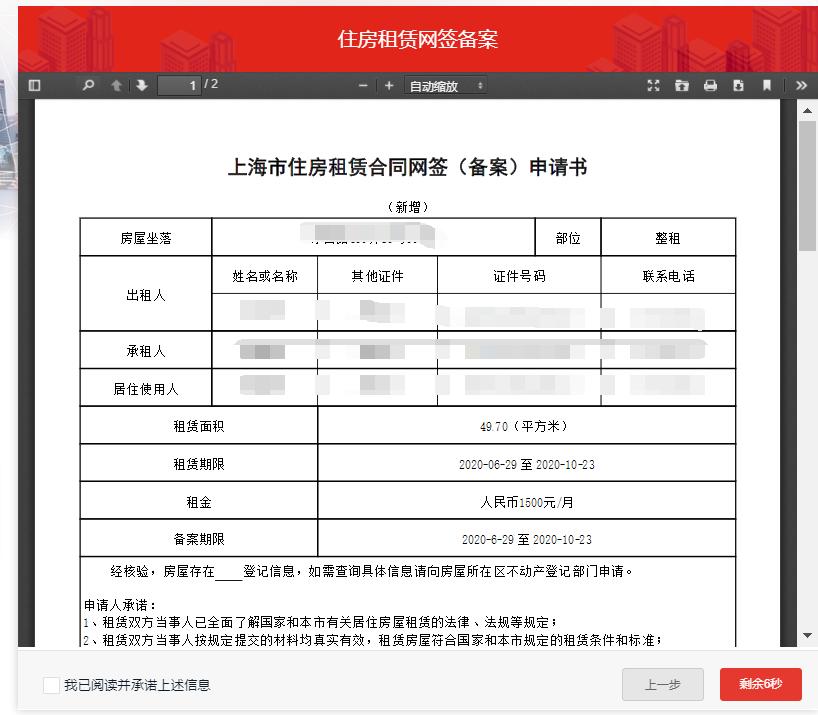
Task: Click the （新增） subtitle text
Action: tap(407, 207)
